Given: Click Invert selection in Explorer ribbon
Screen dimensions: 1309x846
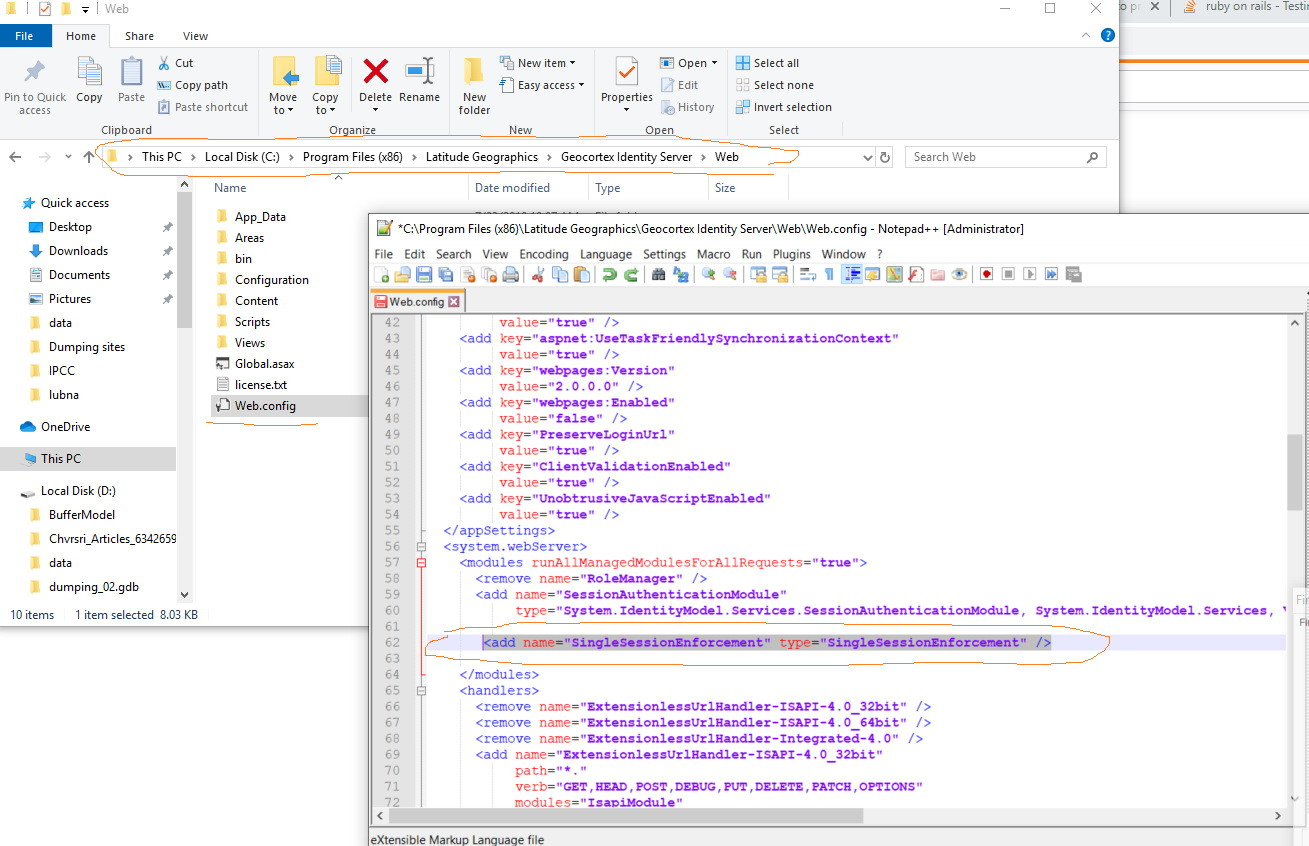Looking at the screenshot, I should coord(783,107).
